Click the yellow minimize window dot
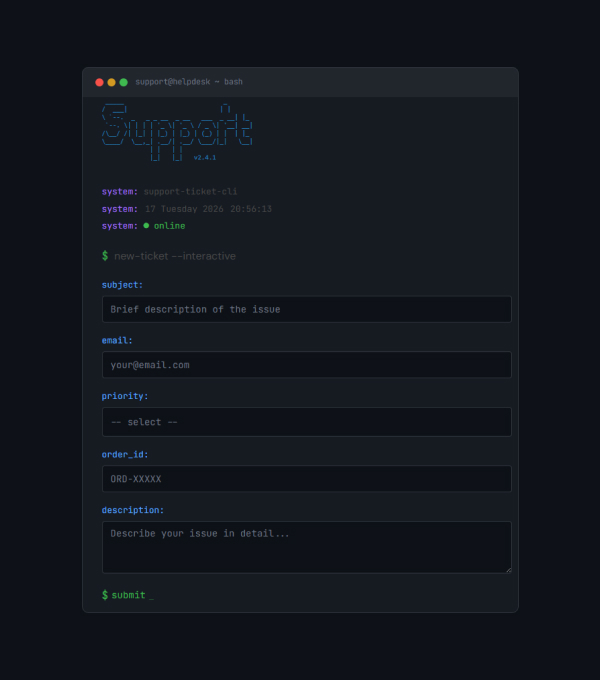Viewport: 600px width, 680px height. coord(111,82)
